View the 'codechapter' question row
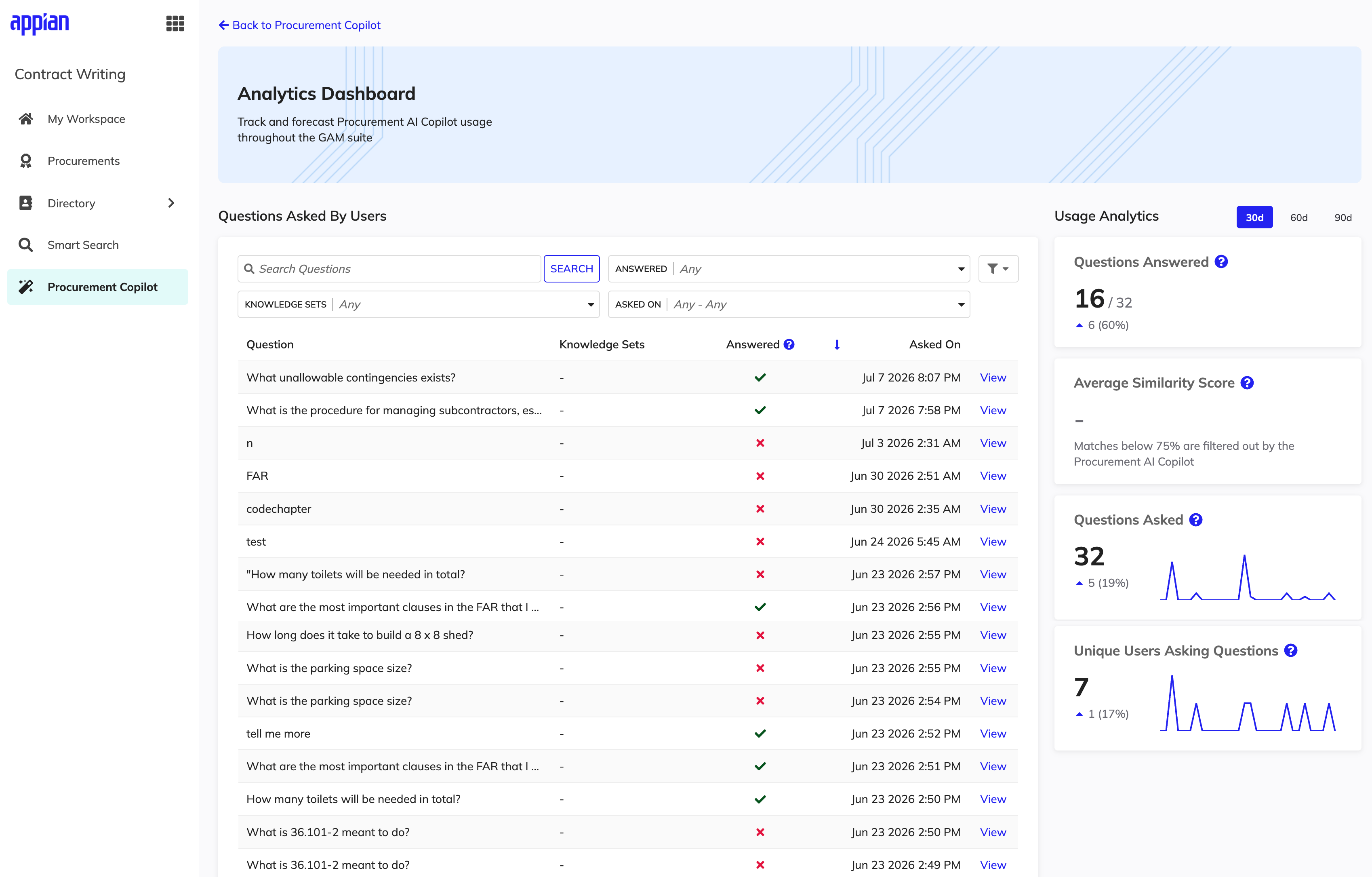The image size is (1372, 877). 993,509
